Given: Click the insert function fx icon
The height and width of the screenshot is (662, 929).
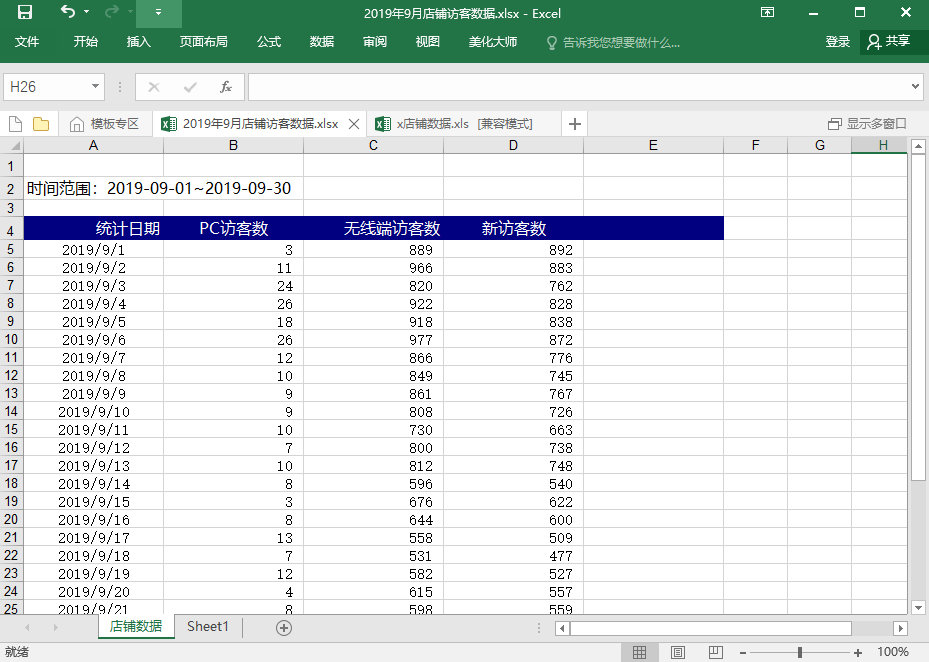Looking at the screenshot, I should (226, 87).
